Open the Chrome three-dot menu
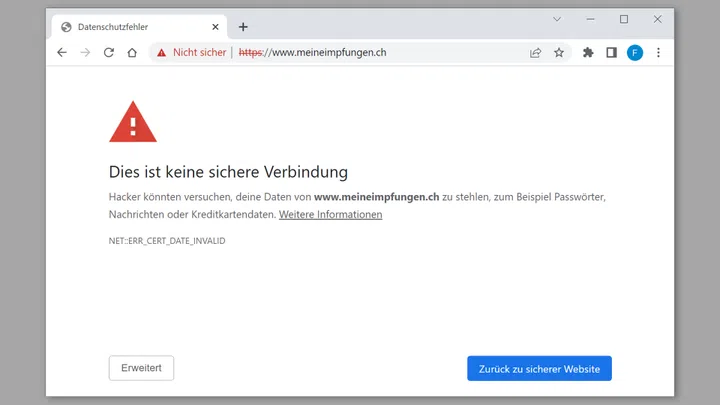 658,52
